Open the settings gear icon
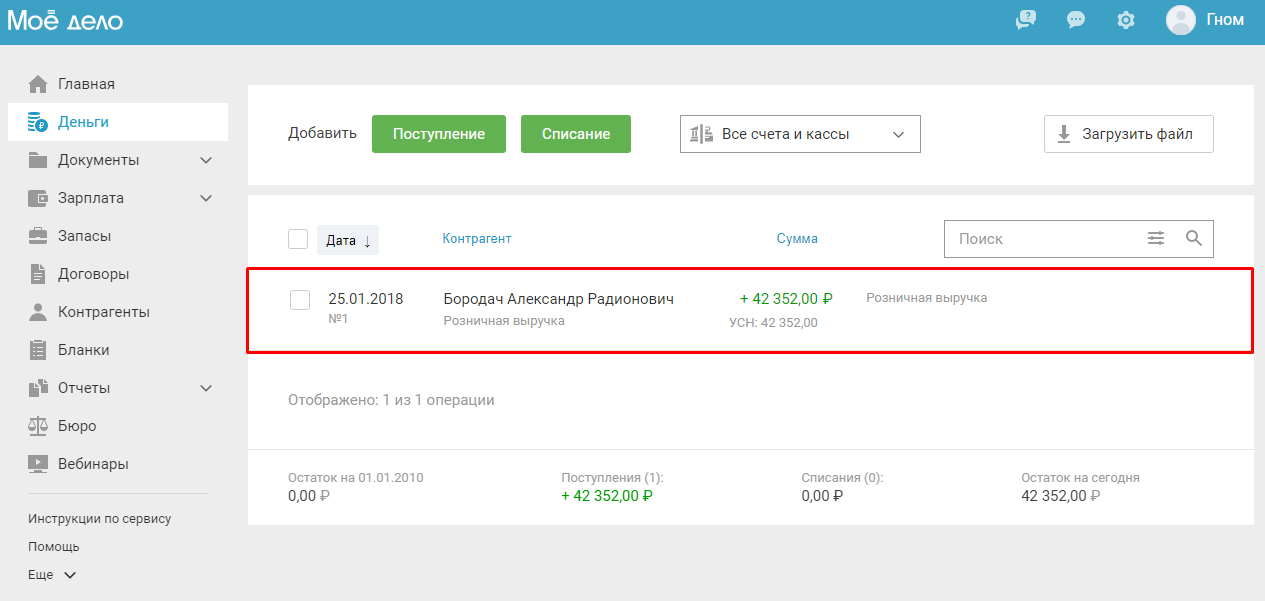 pos(1126,20)
